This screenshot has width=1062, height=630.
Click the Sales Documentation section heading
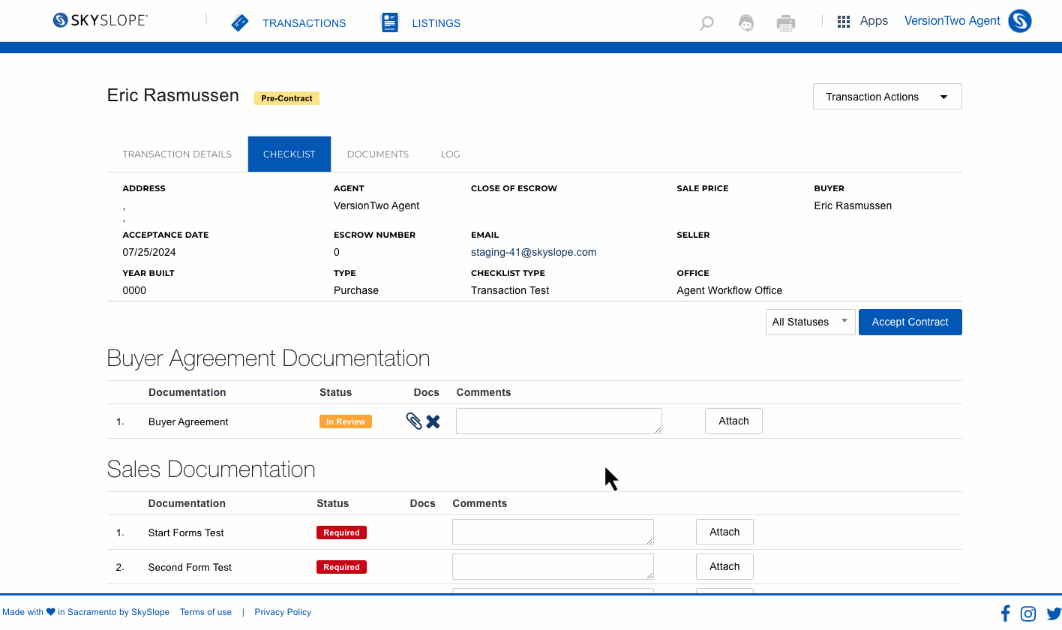[x=211, y=469]
